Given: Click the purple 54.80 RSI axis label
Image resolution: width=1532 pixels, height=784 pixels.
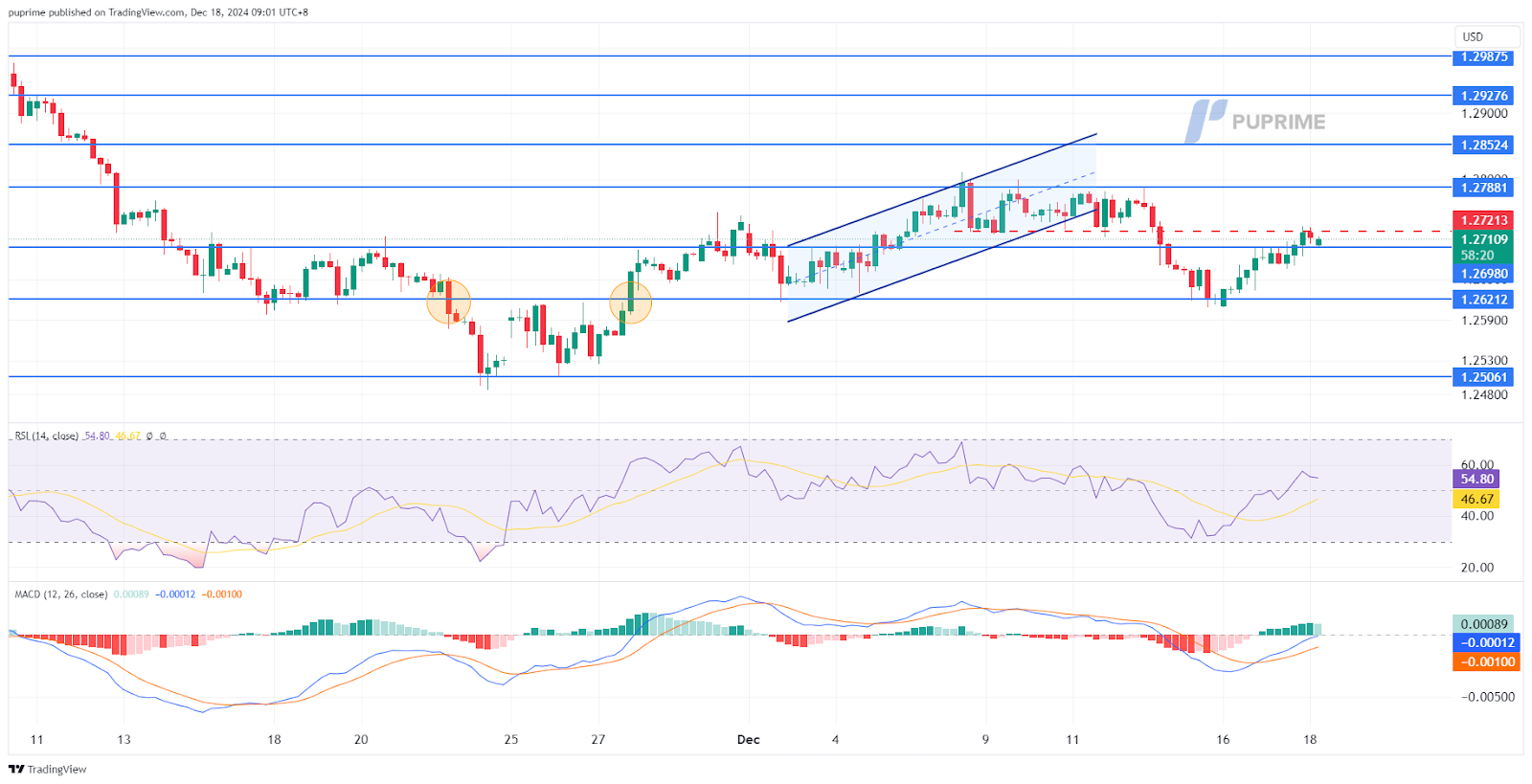Looking at the screenshot, I should tap(1476, 479).
